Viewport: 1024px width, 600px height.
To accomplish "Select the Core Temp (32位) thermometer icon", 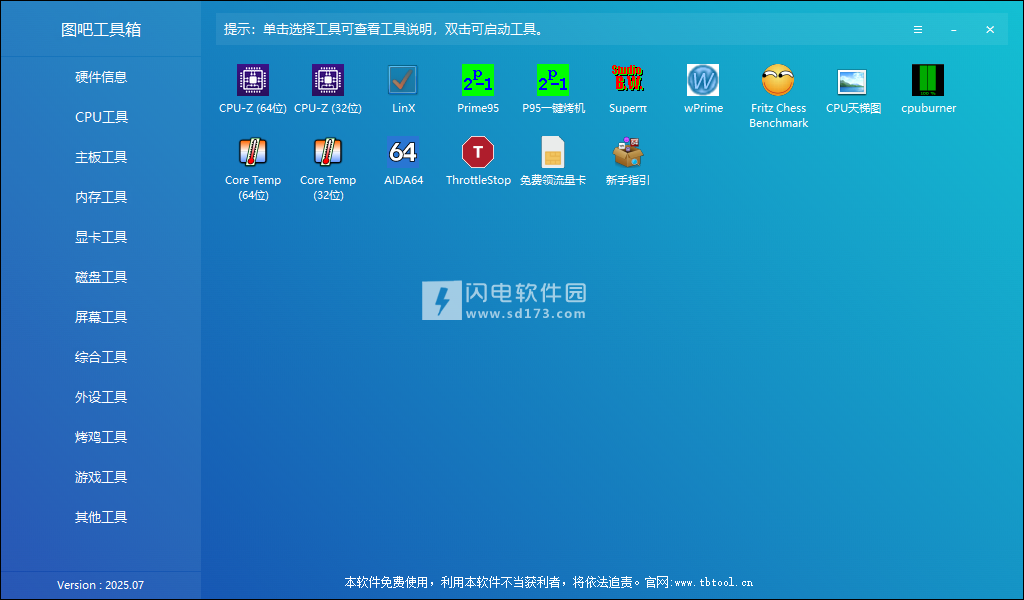I will pos(328,152).
